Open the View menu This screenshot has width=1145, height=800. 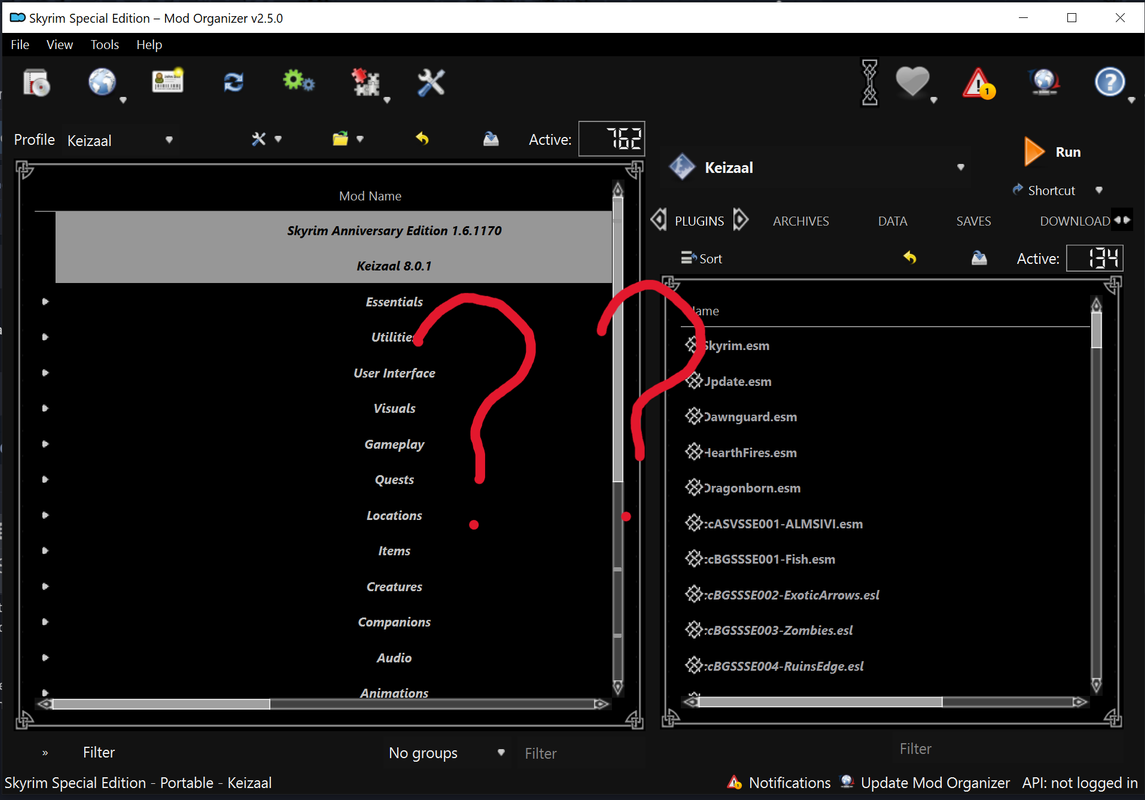coord(59,45)
